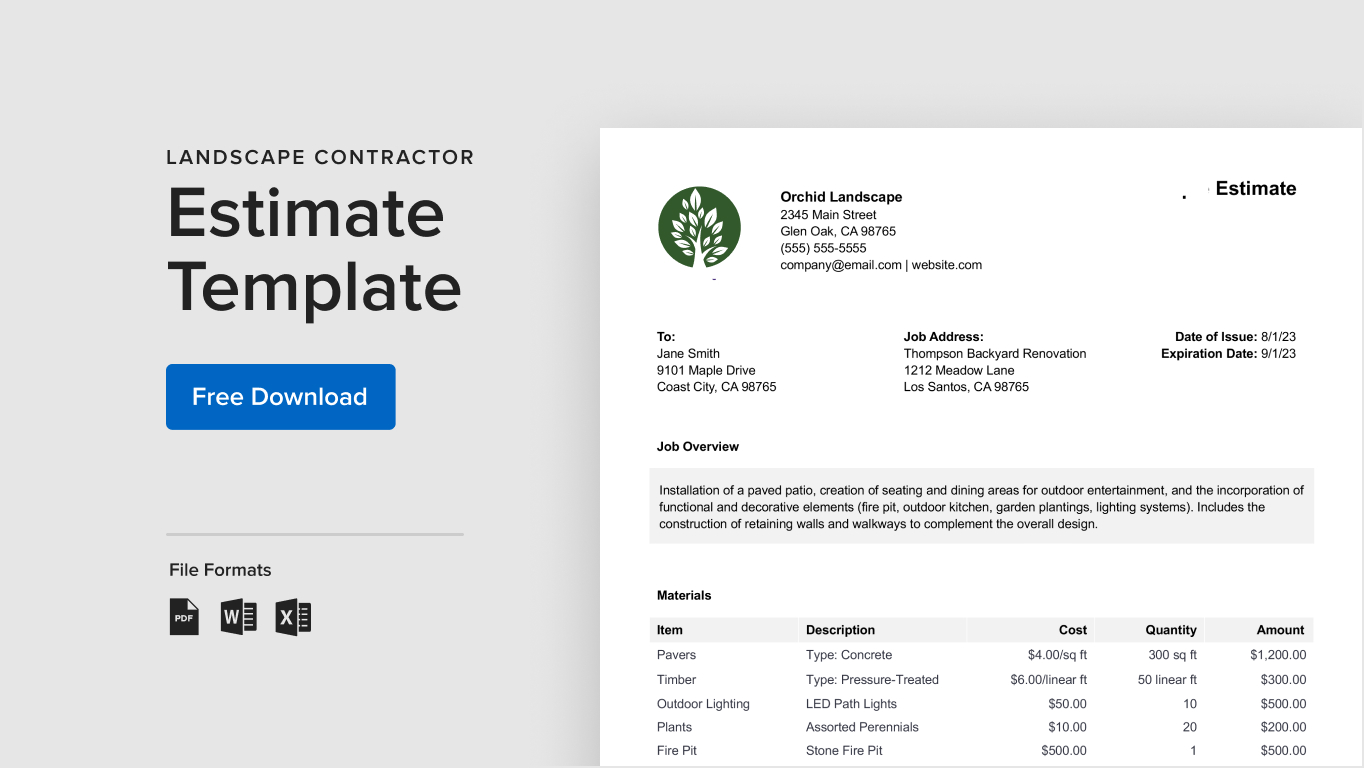1364x768 pixels.
Task: Select the Pavers line item row
Action: (x=676, y=655)
